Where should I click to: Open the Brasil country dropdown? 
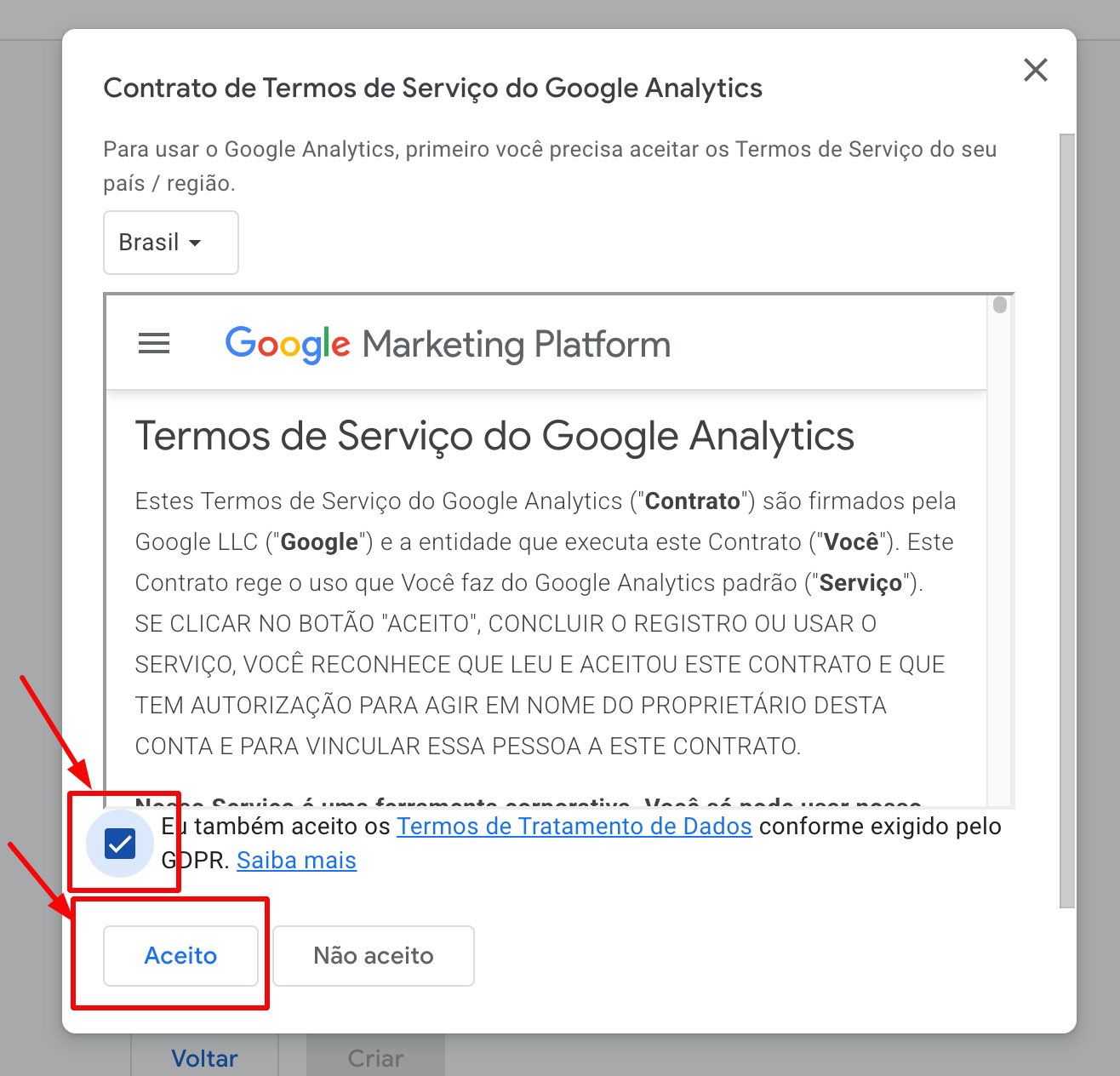tap(171, 243)
